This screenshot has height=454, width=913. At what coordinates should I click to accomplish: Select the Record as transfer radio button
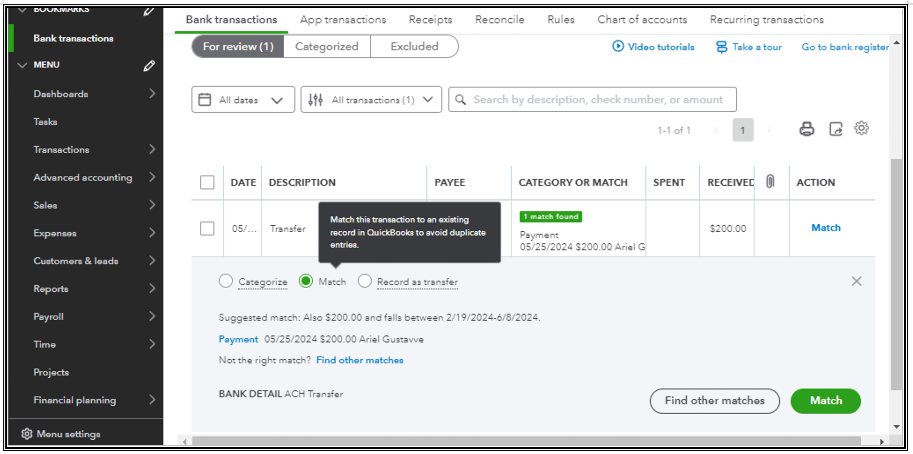365,282
